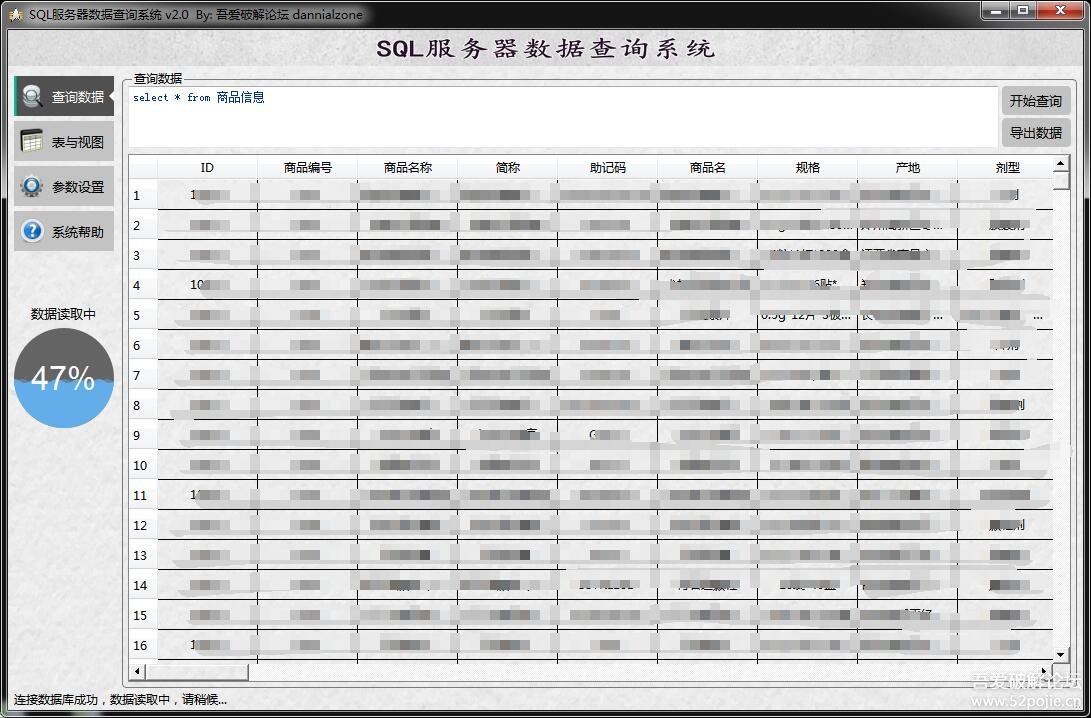The width and height of the screenshot is (1091, 718).
Task: Select row header 10
Action: (143, 465)
